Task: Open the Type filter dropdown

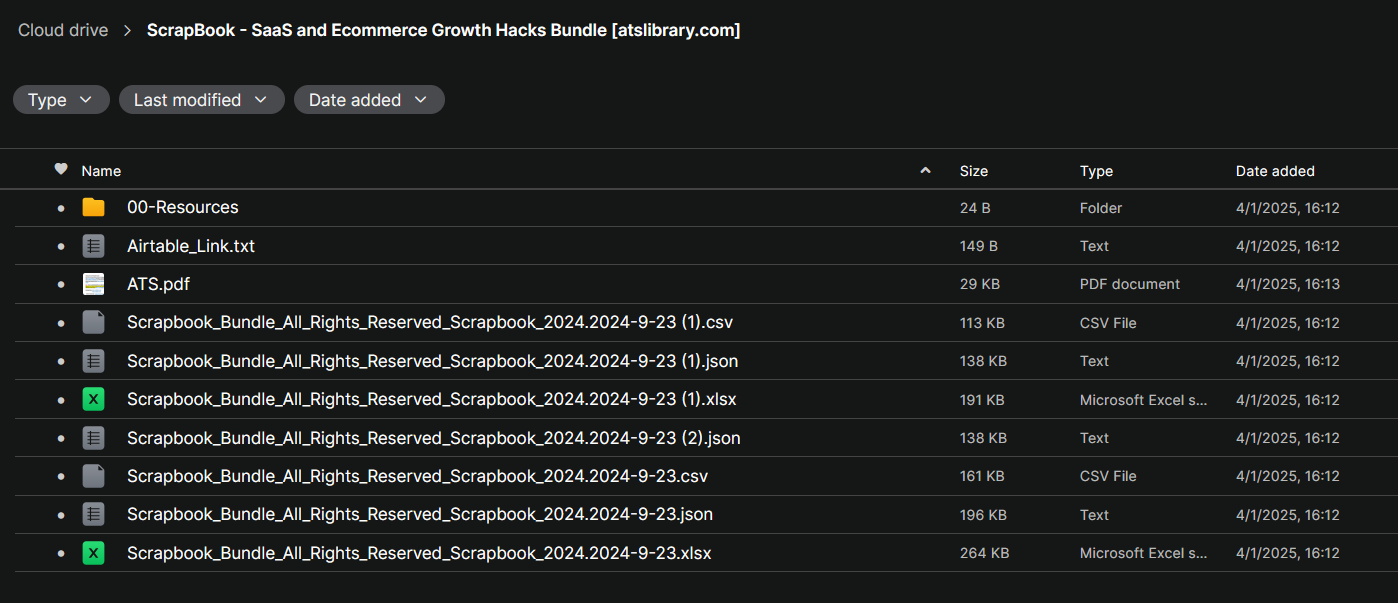Action: click(61, 100)
